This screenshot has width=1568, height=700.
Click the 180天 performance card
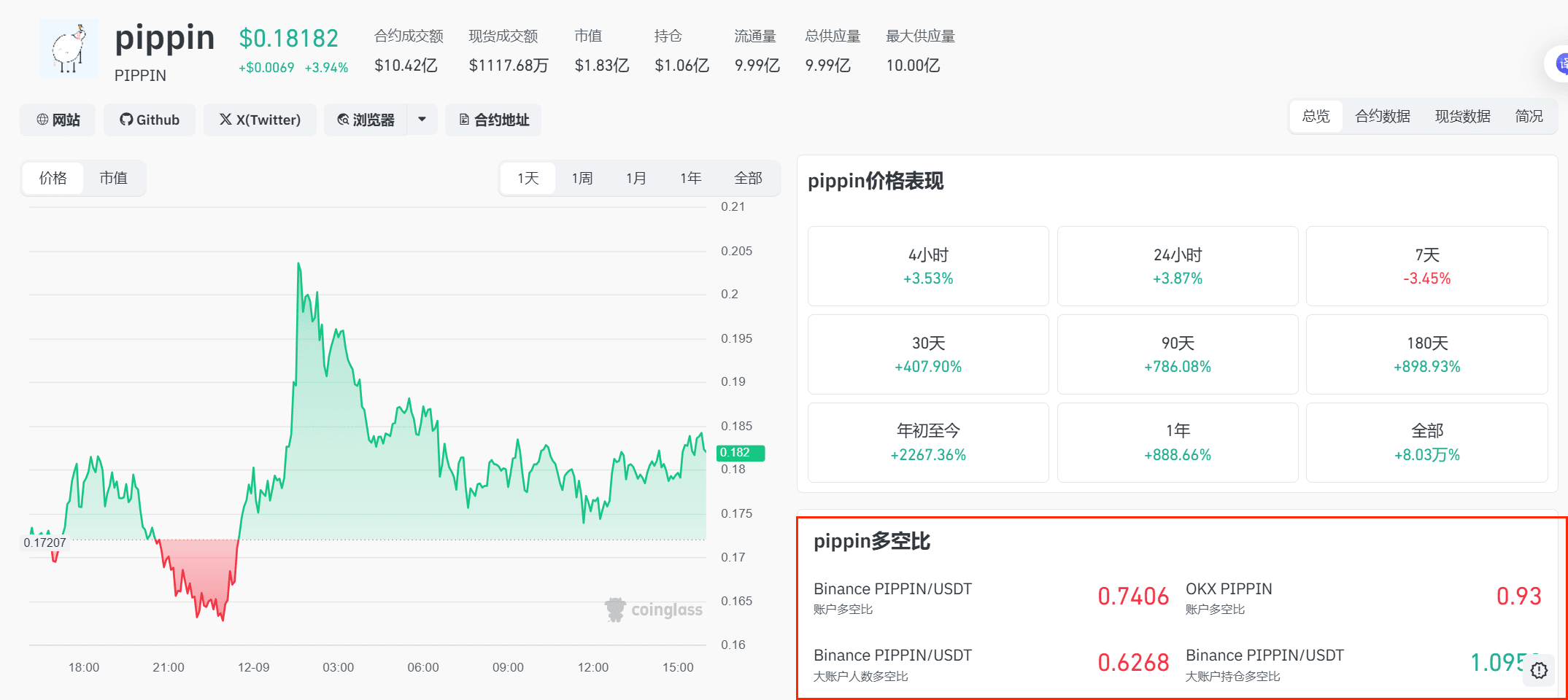click(1427, 354)
